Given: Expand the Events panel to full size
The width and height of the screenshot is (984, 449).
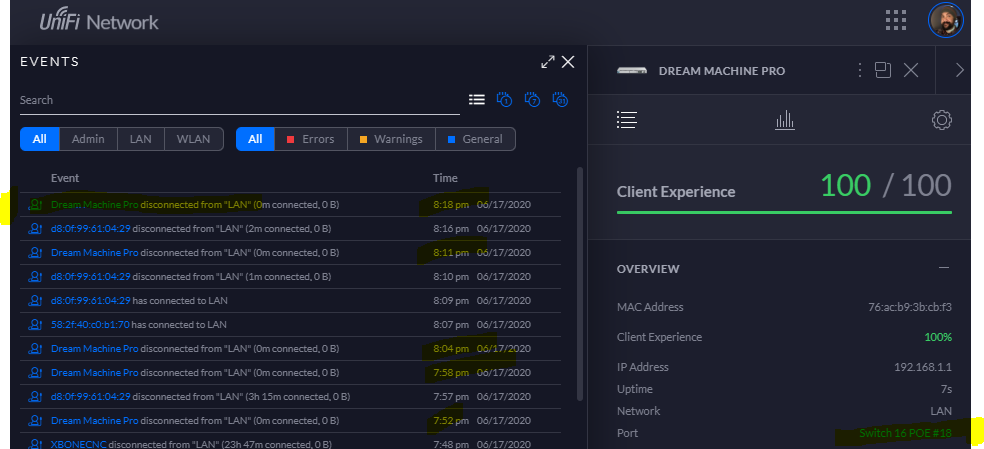Looking at the screenshot, I should pyautogui.click(x=548, y=62).
